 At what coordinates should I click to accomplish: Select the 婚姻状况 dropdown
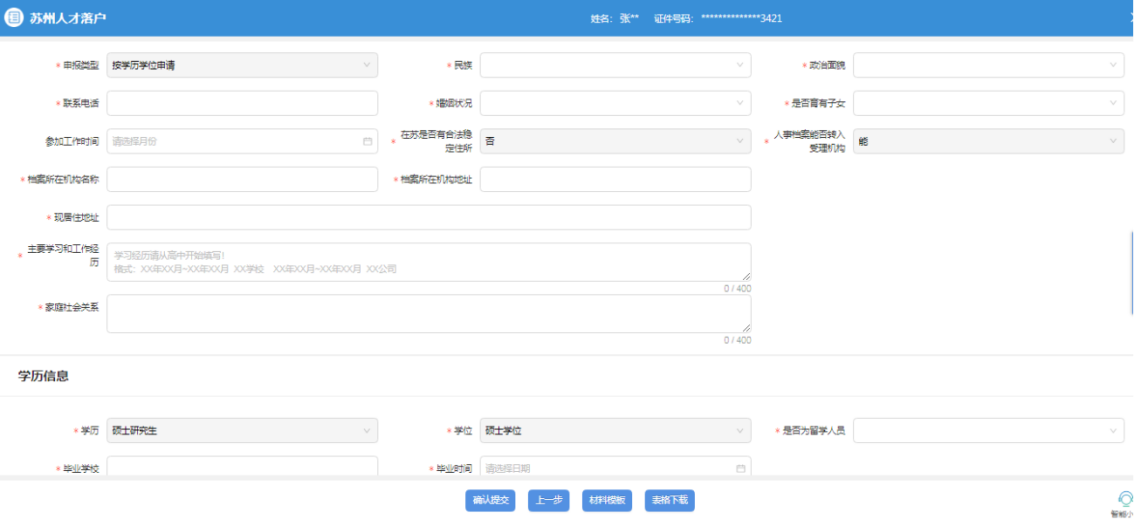615,104
